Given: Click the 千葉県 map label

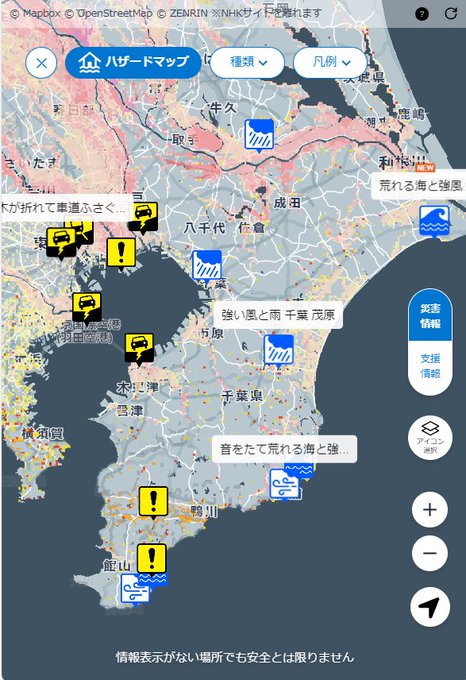Looking at the screenshot, I should click(x=242, y=395).
